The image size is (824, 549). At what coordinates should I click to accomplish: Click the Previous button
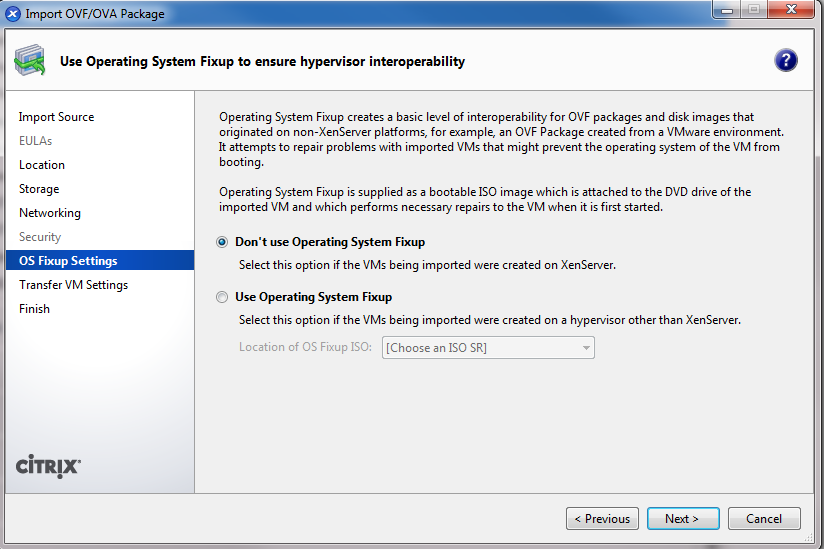point(602,519)
